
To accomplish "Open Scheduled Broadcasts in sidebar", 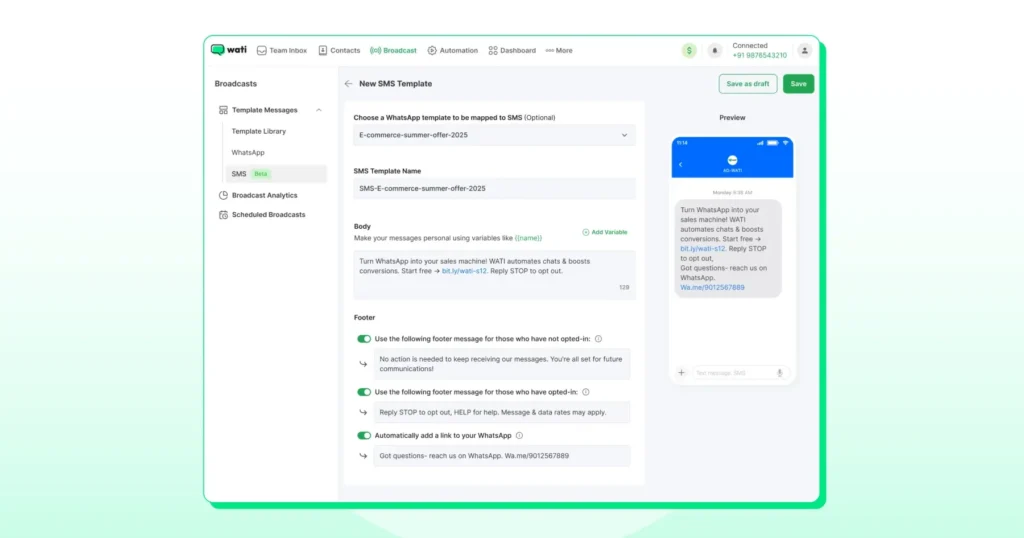I will tap(268, 214).
